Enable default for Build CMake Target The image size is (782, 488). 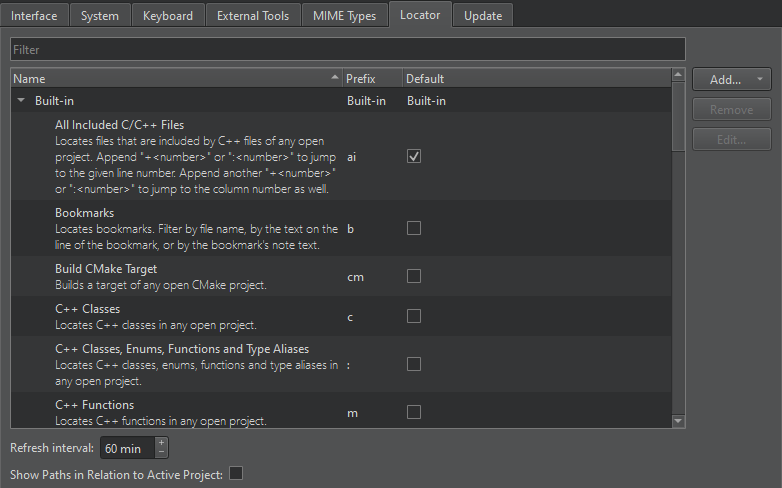pos(414,276)
